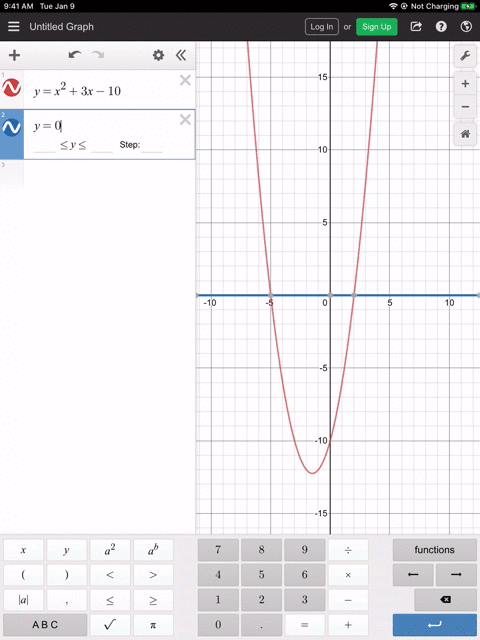This screenshot has height=640, width=480.
Task: Set the lower bound of y slider
Action: point(44,145)
